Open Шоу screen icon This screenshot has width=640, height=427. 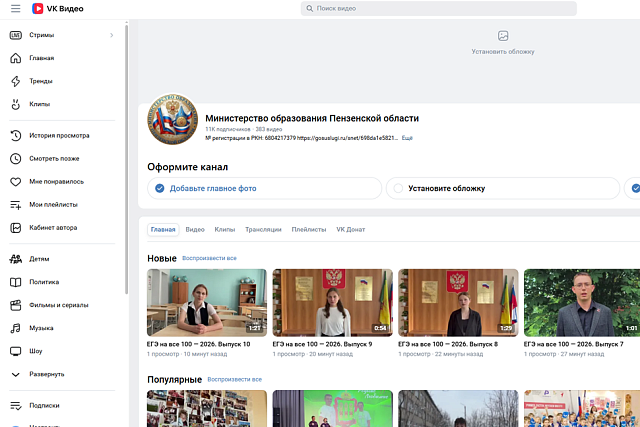point(16,351)
